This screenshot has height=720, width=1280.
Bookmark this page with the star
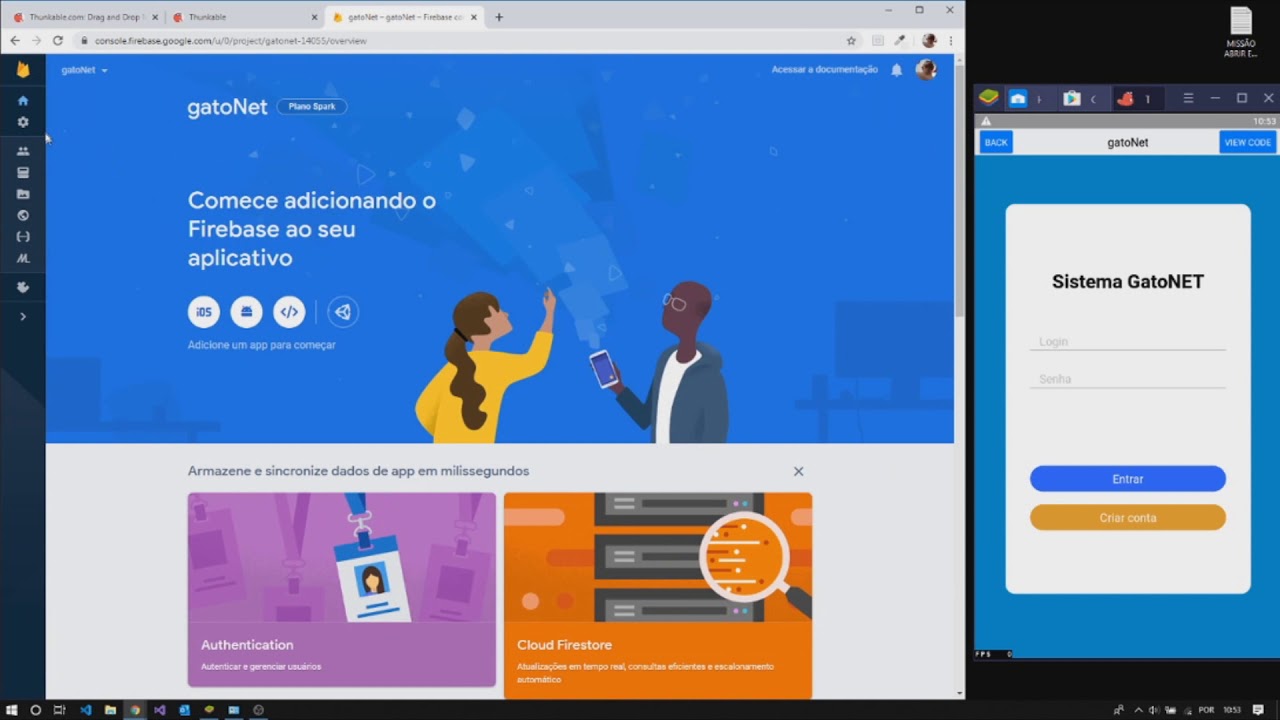point(851,41)
